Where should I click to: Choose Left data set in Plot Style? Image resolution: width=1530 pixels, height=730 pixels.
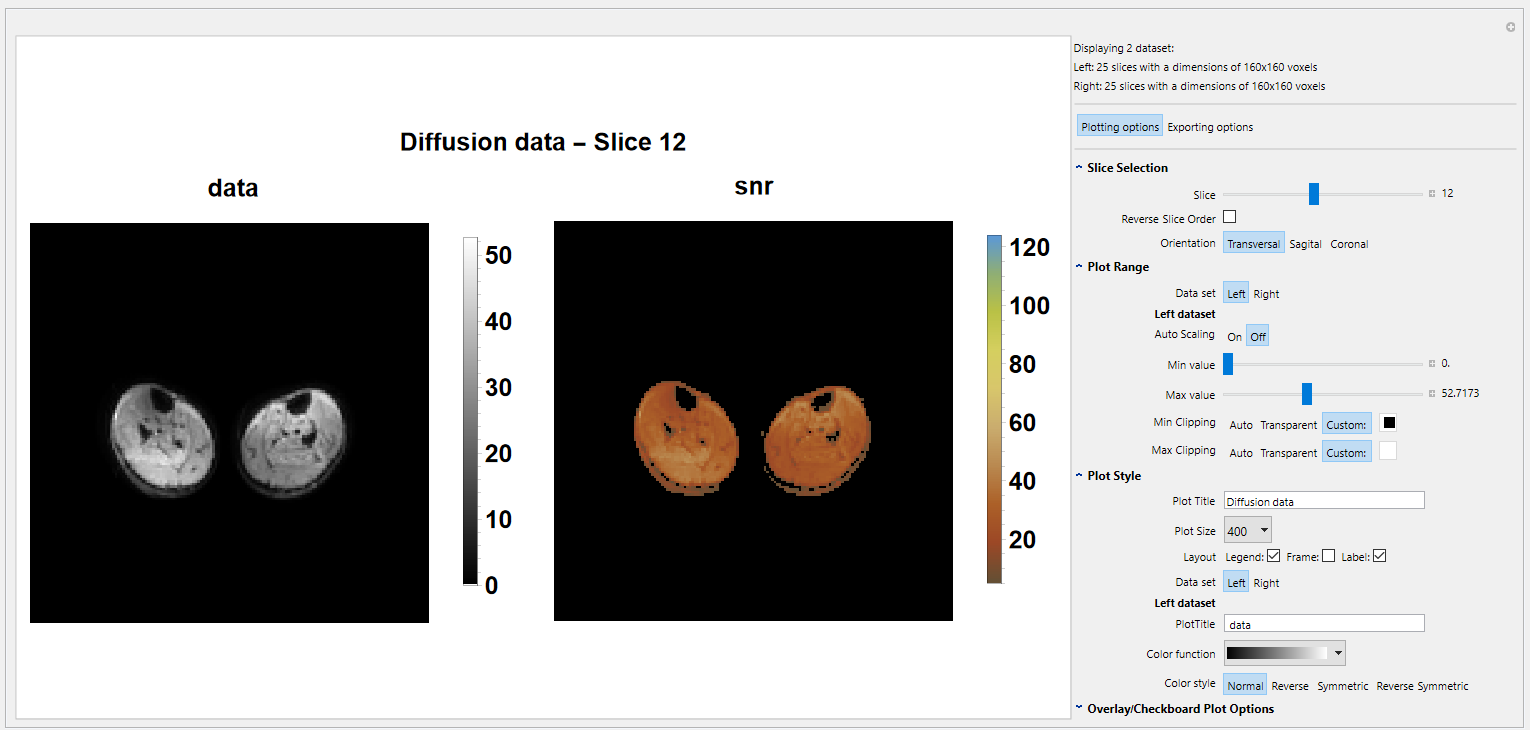click(x=1236, y=582)
